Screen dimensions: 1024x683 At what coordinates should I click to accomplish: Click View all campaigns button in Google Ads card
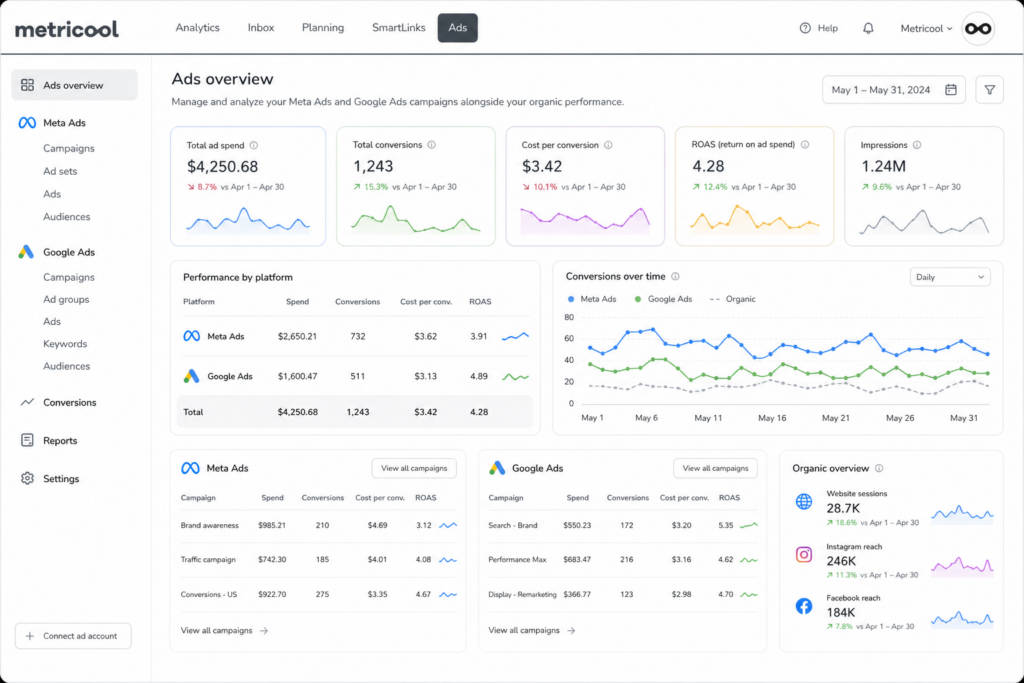point(715,468)
